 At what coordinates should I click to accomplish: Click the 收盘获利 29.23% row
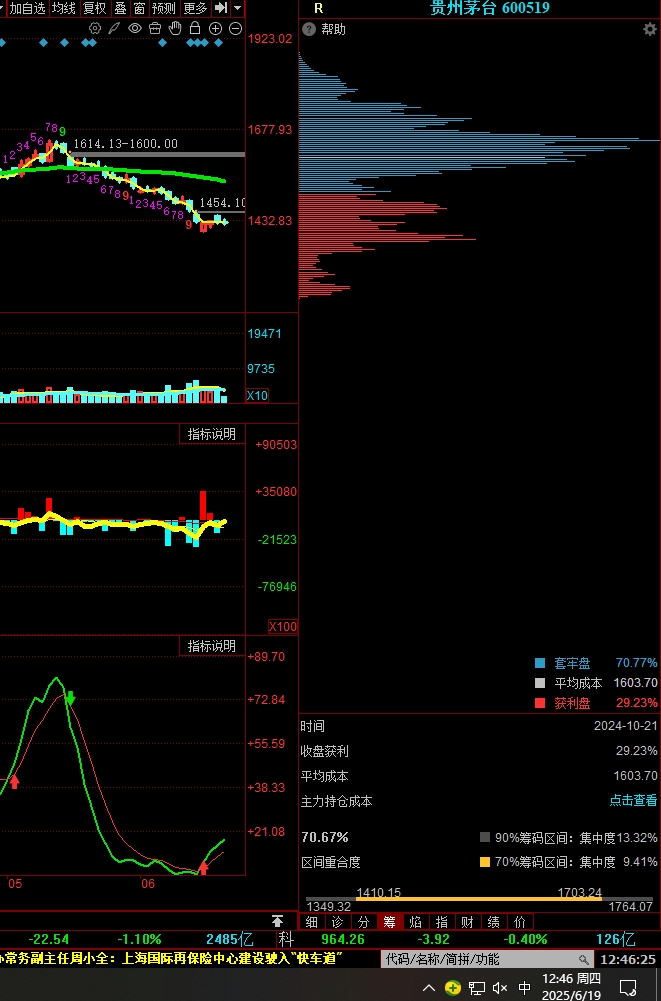(479, 751)
